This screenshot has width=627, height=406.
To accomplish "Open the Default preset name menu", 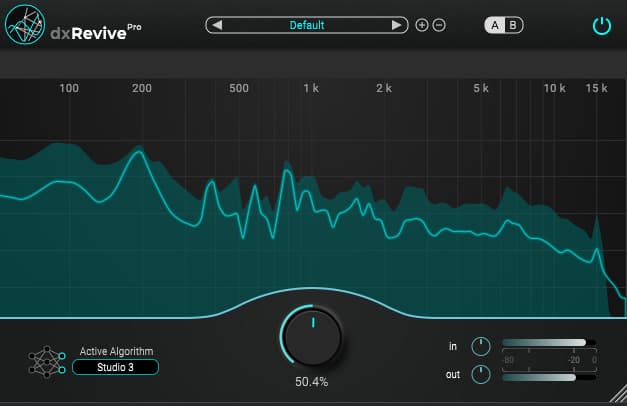I will [307, 25].
